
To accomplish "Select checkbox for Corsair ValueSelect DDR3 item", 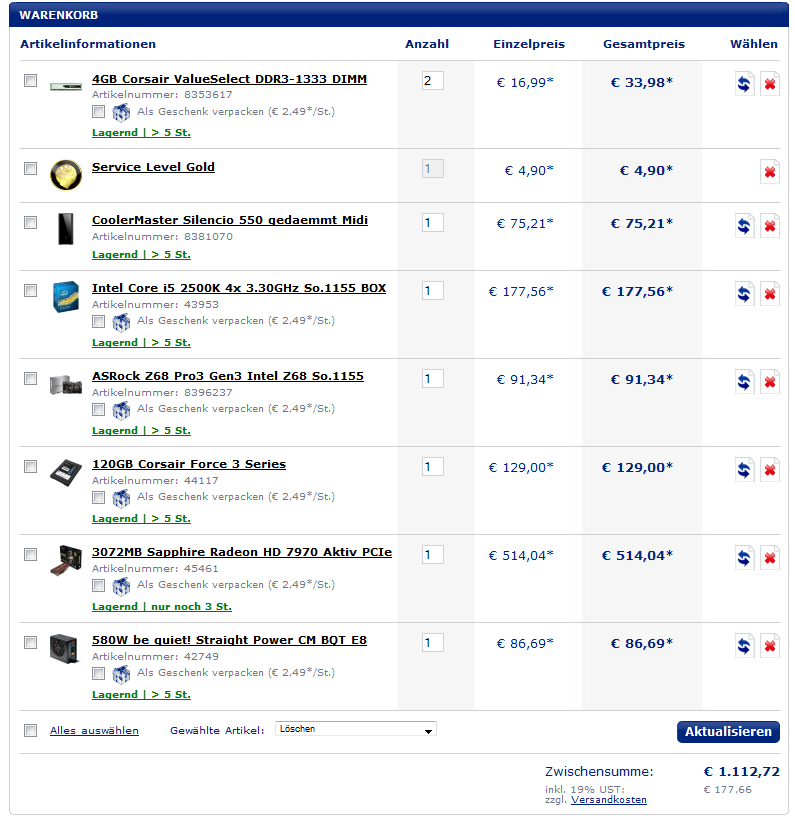I will [30, 80].
